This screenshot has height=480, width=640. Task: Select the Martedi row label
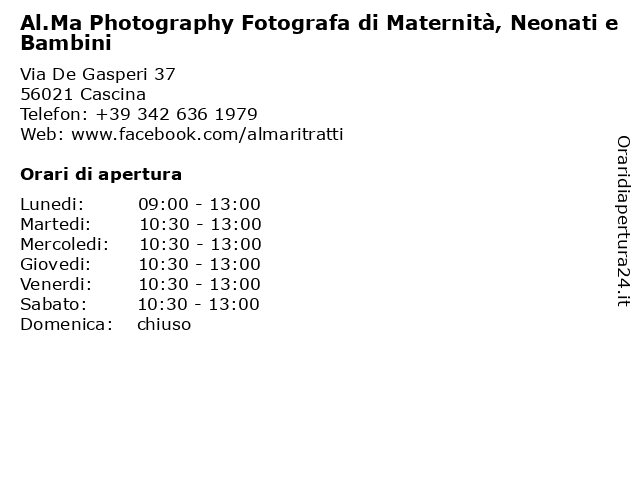[56, 224]
